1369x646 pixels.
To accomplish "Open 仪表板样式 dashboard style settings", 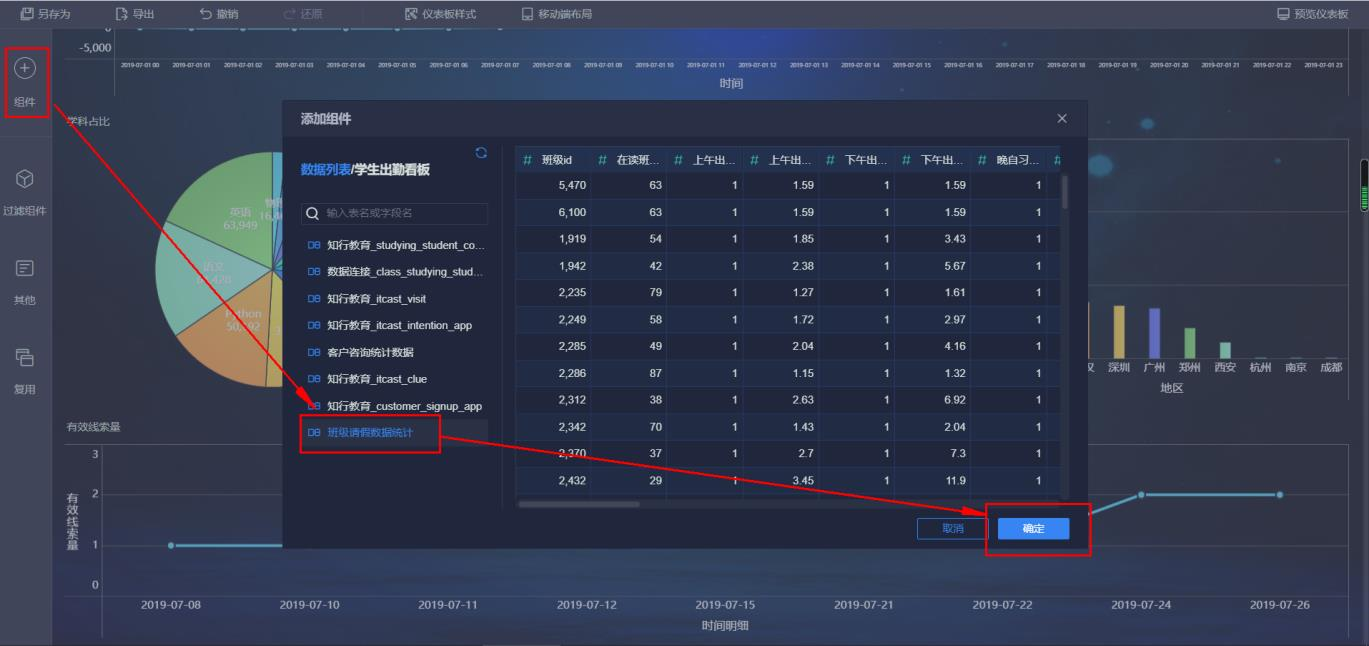I will (x=440, y=14).
